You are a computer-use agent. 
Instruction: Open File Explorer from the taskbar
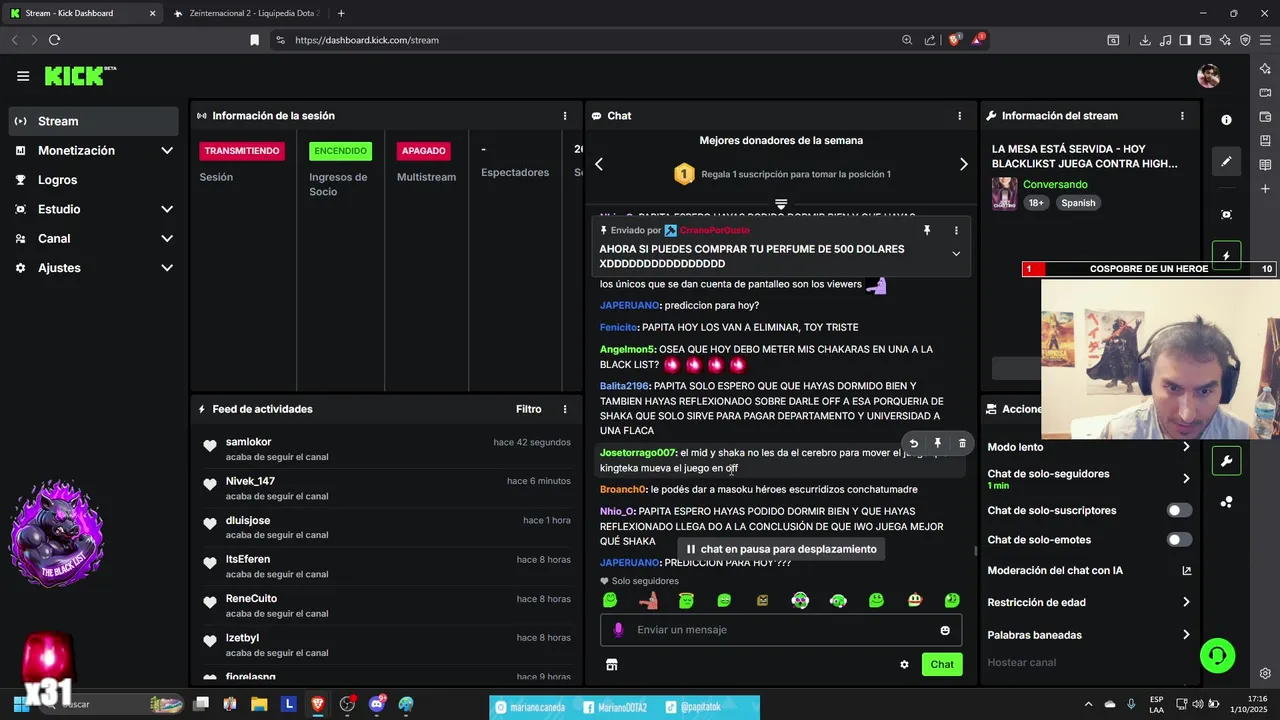point(259,704)
